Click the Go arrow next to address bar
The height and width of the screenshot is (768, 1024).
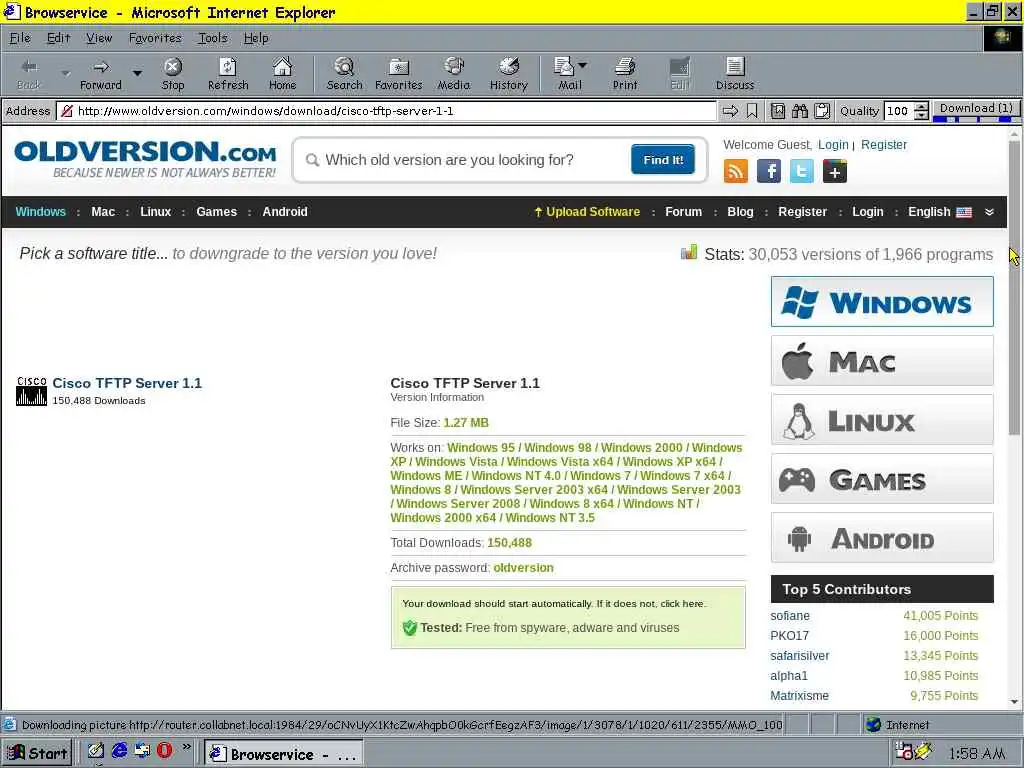click(x=730, y=111)
